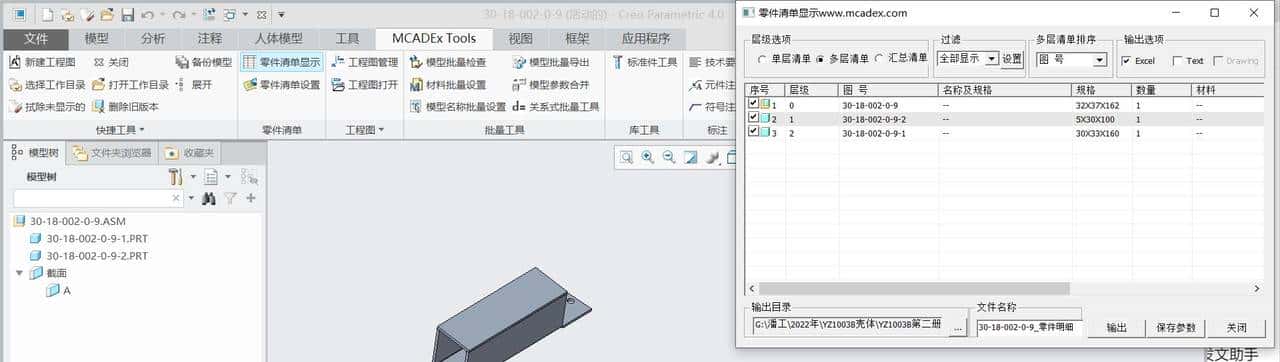1280x362 pixels.
Task: Switch to the 视图 ribbon tab
Action: 520,39
